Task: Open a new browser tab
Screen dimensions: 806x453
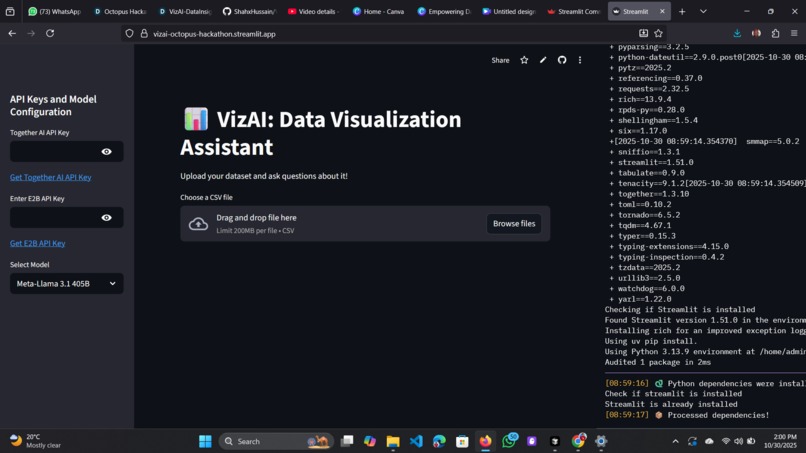Action: 682,11
